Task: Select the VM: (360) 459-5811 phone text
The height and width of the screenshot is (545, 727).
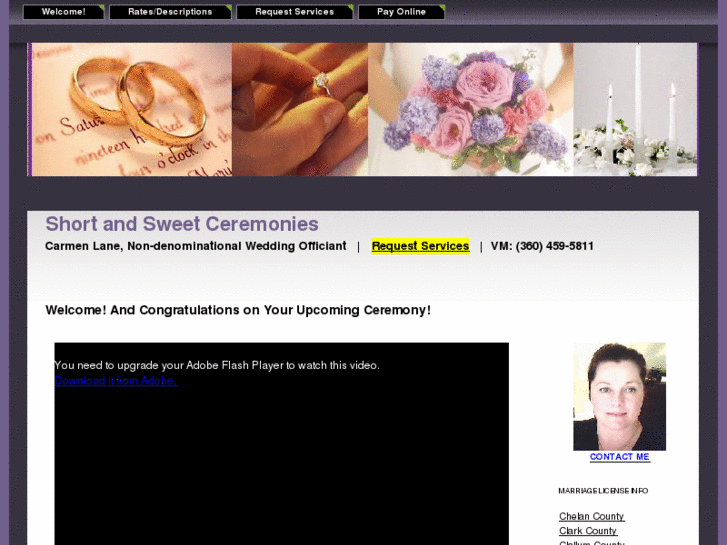Action: [x=542, y=246]
